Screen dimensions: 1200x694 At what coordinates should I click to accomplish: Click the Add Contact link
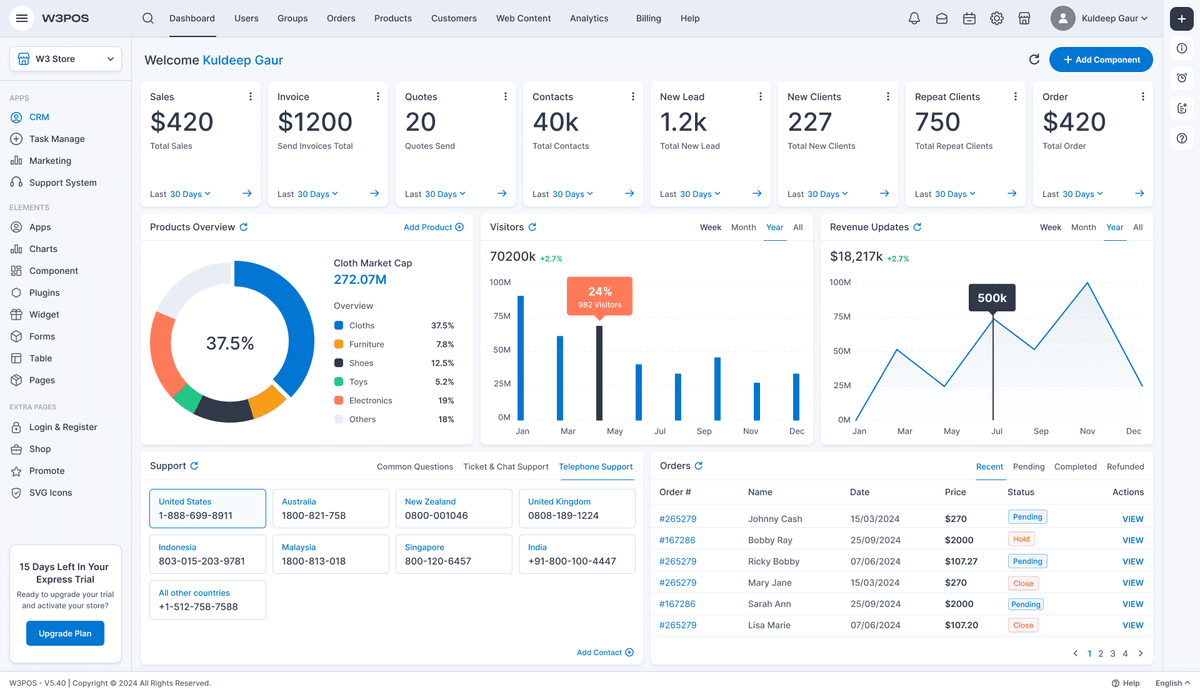coord(605,653)
